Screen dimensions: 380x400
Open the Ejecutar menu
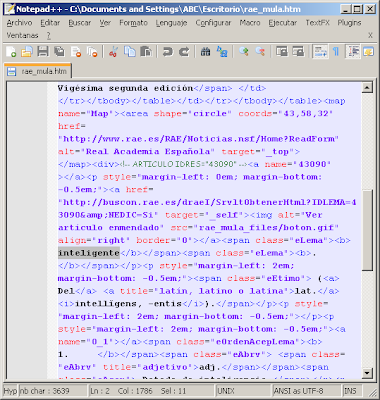283,23
